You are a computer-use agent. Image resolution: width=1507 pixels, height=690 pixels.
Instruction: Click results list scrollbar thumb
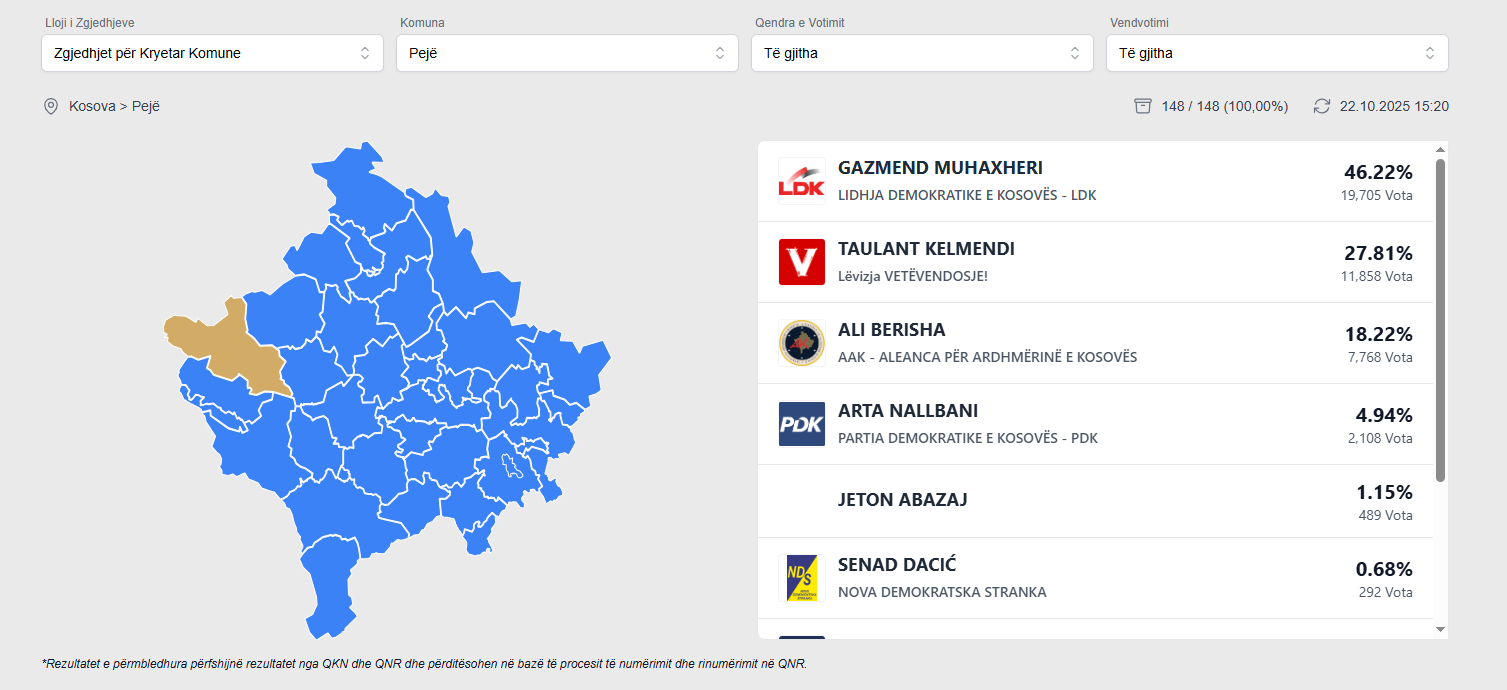point(1440,320)
